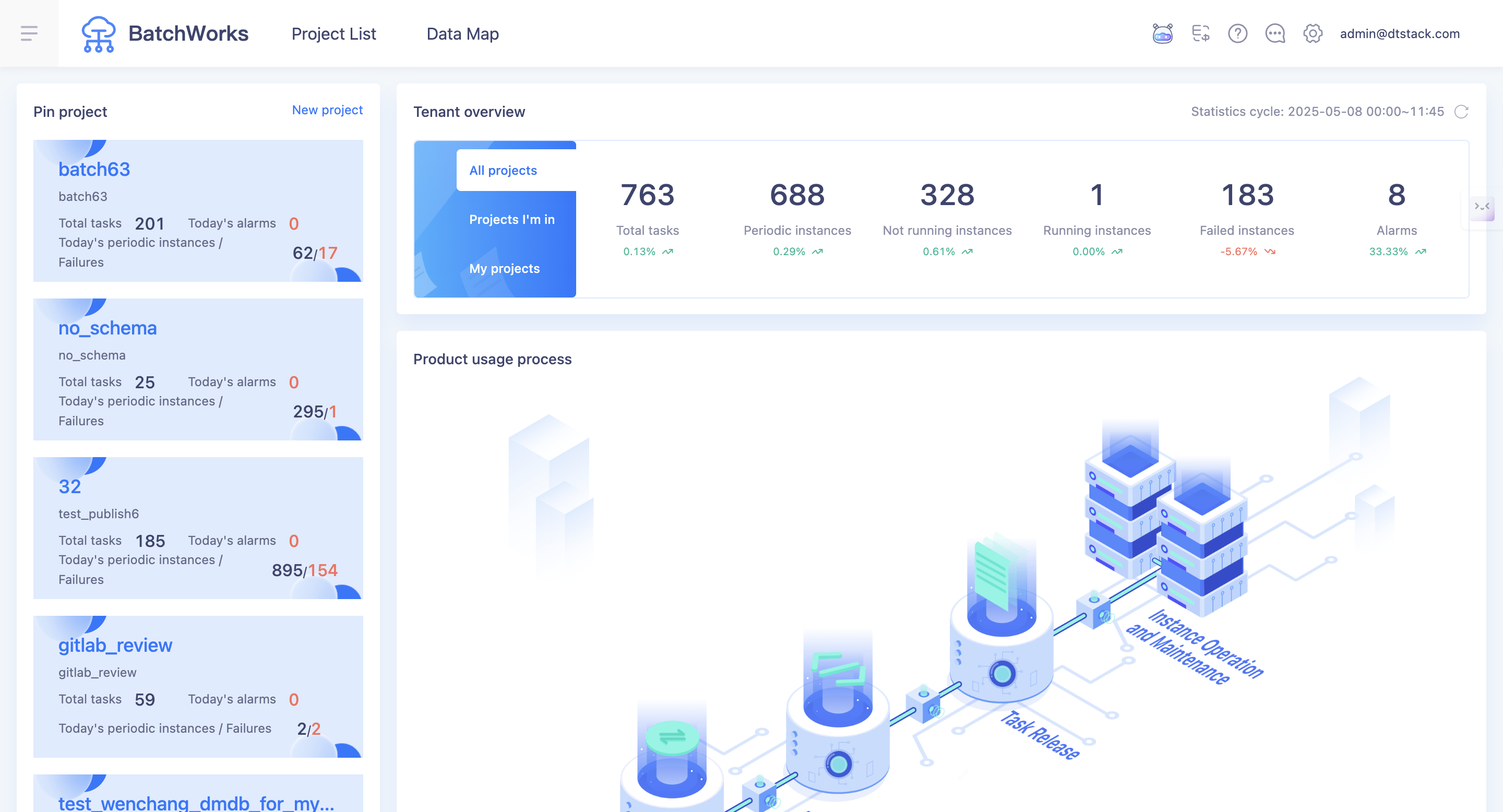
Task: Select the My projects tab
Action: tap(504, 268)
